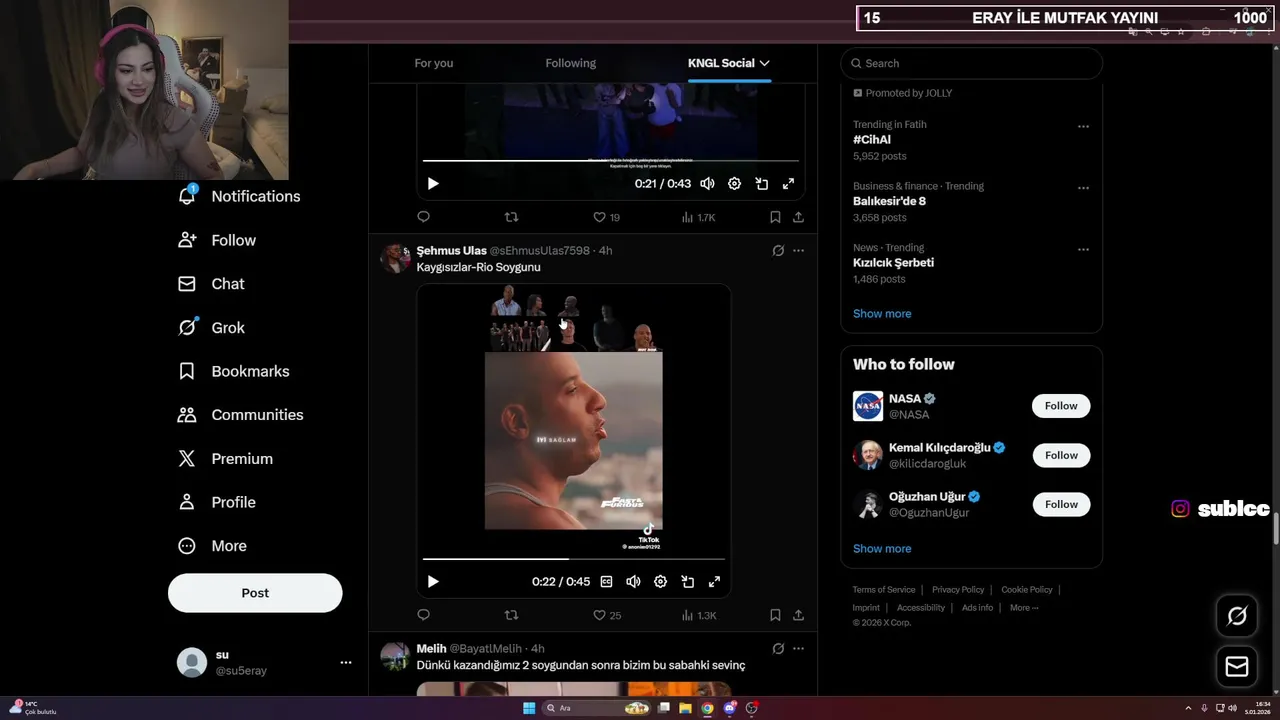
Task: Switch to the Following tab
Action: pos(571,63)
